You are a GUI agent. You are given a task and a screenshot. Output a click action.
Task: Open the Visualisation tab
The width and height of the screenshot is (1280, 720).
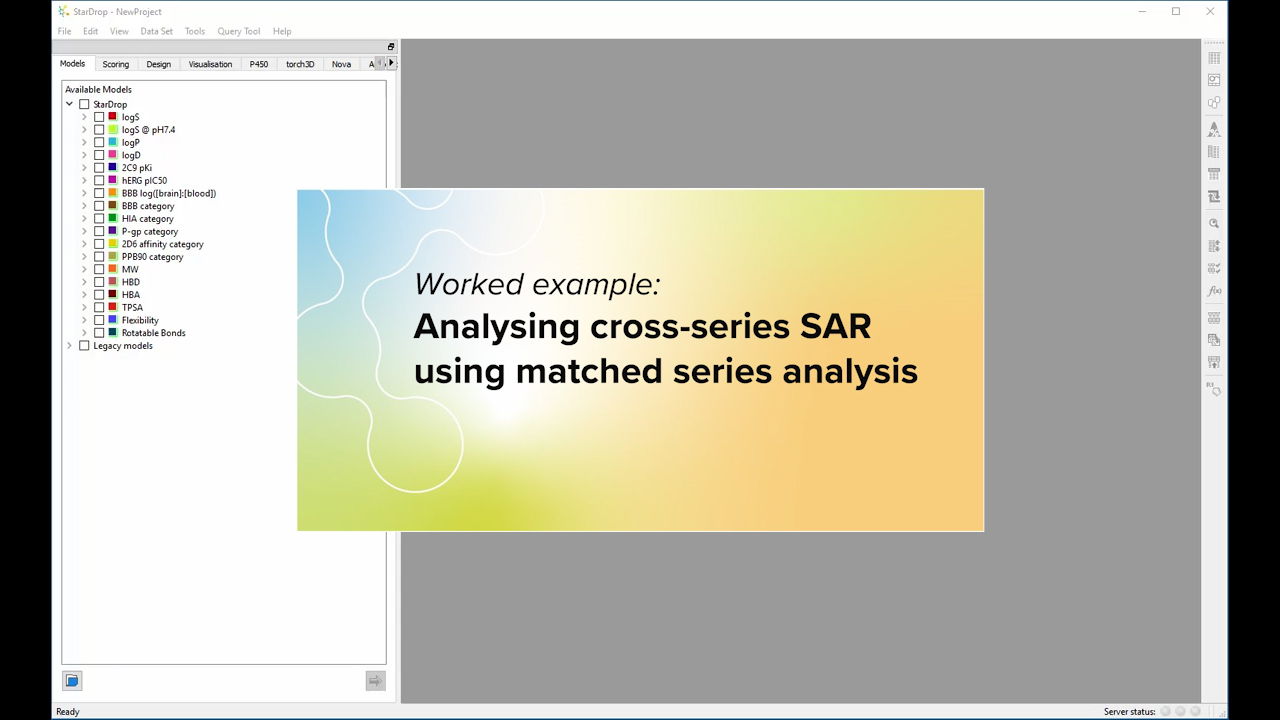[x=210, y=64]
